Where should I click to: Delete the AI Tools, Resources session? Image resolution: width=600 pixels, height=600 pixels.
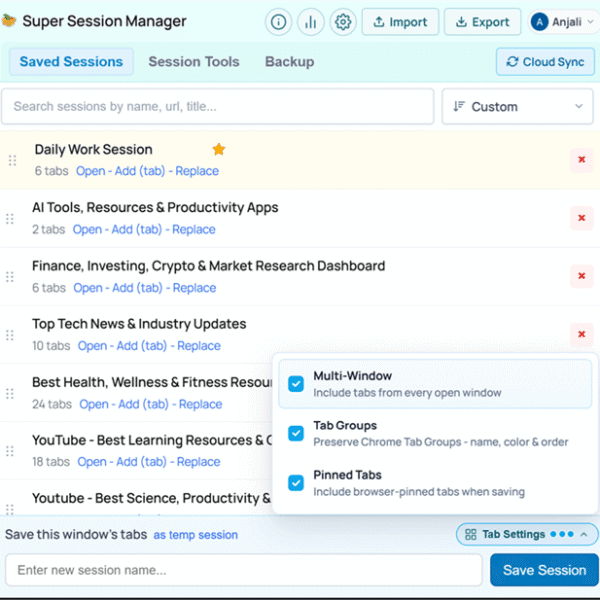click(581, 218)
